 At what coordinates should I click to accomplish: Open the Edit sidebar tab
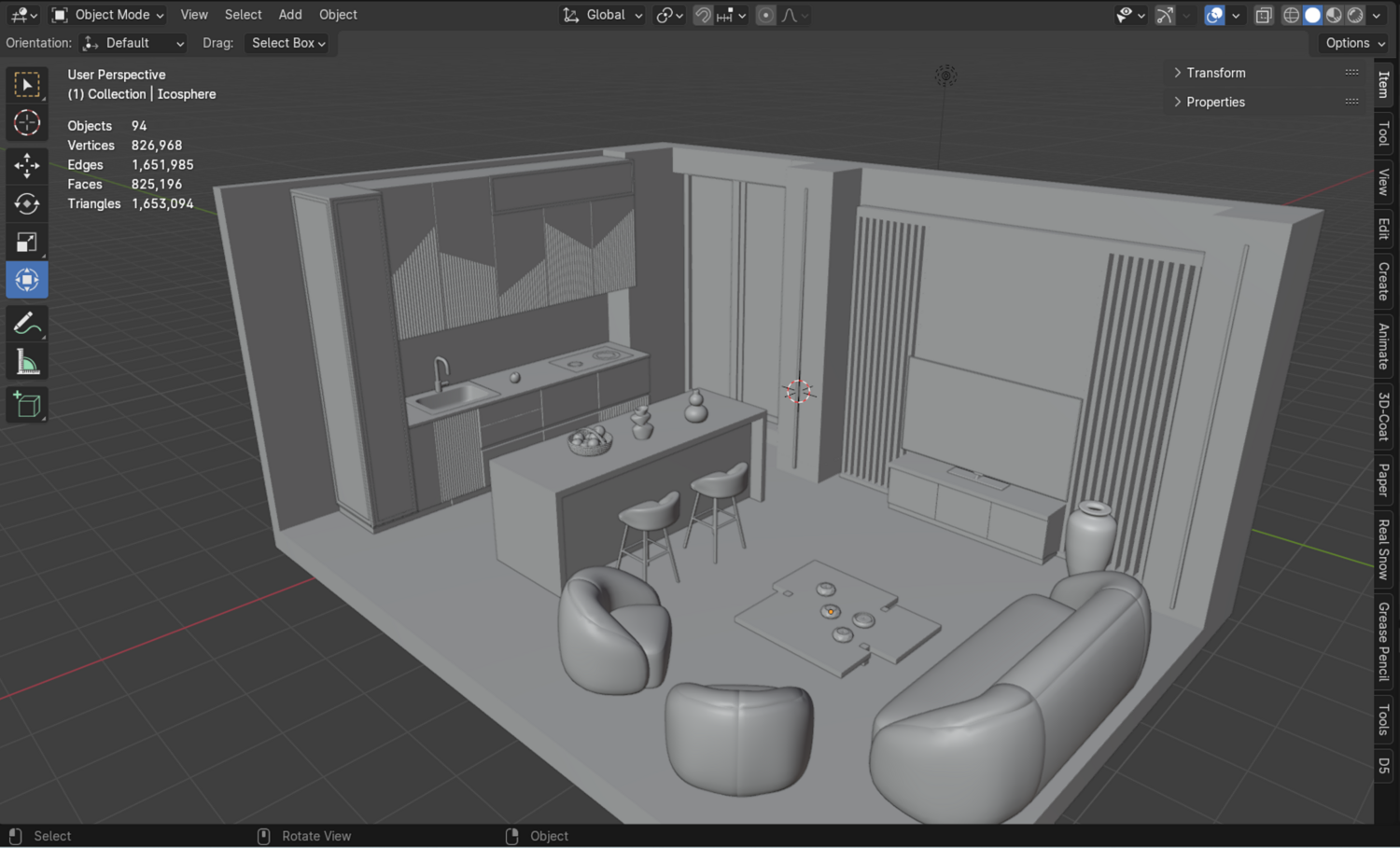1384,229
